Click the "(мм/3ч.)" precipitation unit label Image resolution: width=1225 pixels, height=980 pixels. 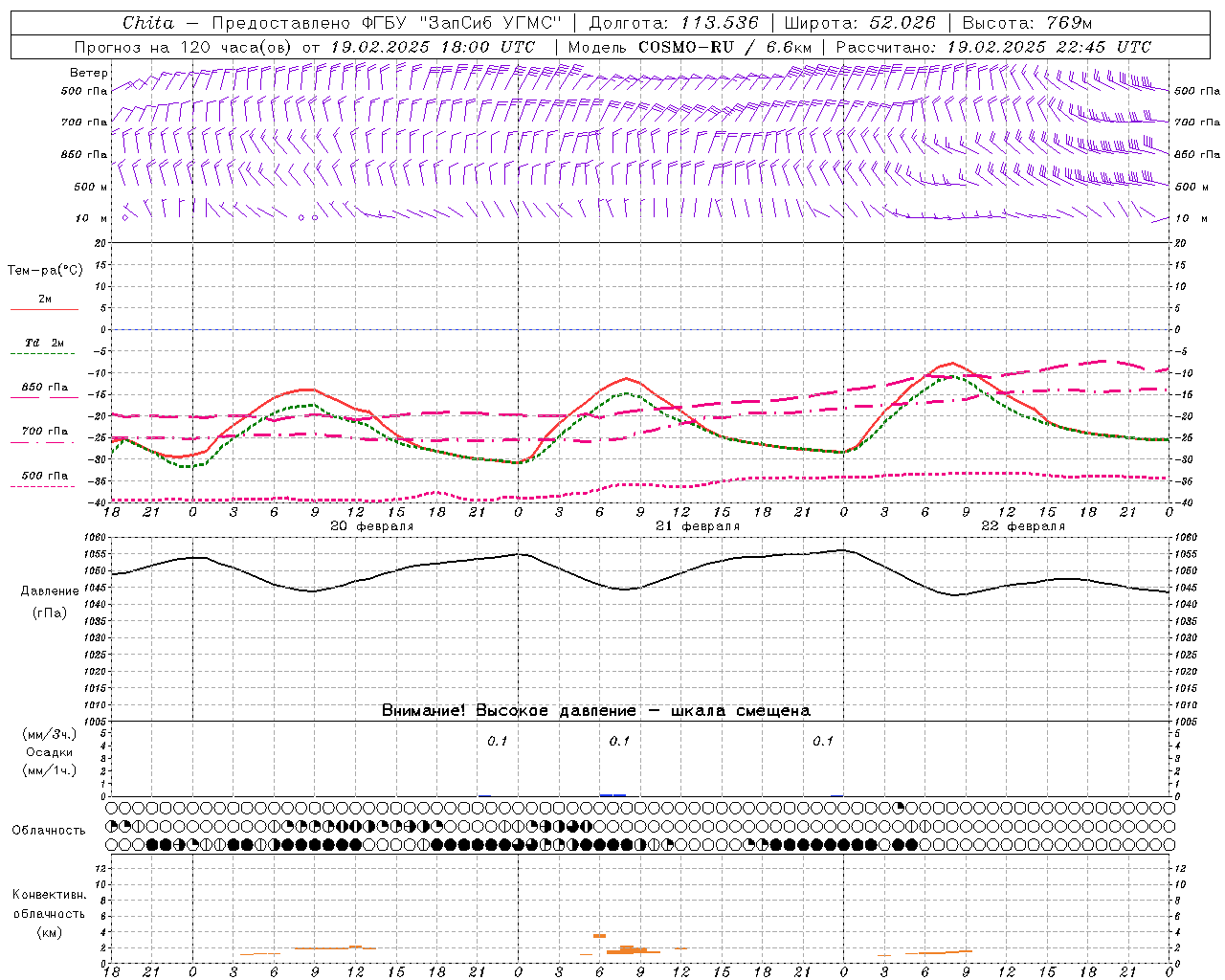pyautogui.click(x=50, y=734)
